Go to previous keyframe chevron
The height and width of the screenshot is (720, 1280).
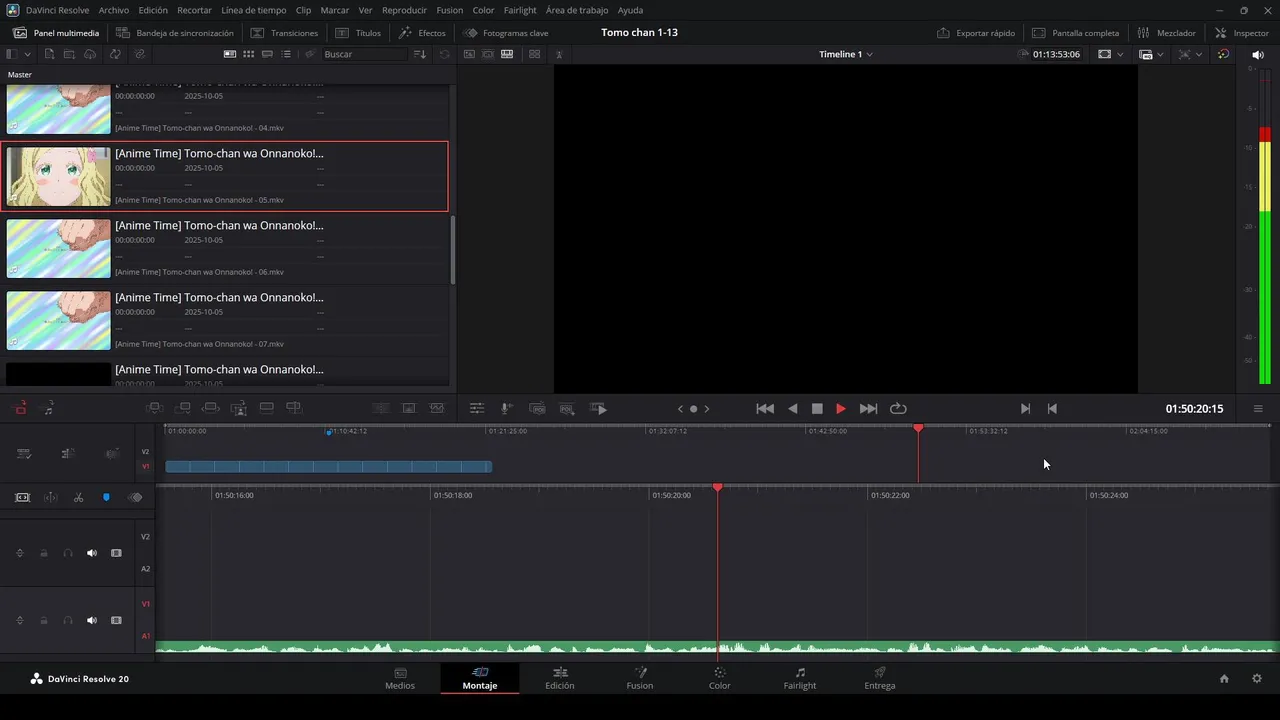pos(680,408)
